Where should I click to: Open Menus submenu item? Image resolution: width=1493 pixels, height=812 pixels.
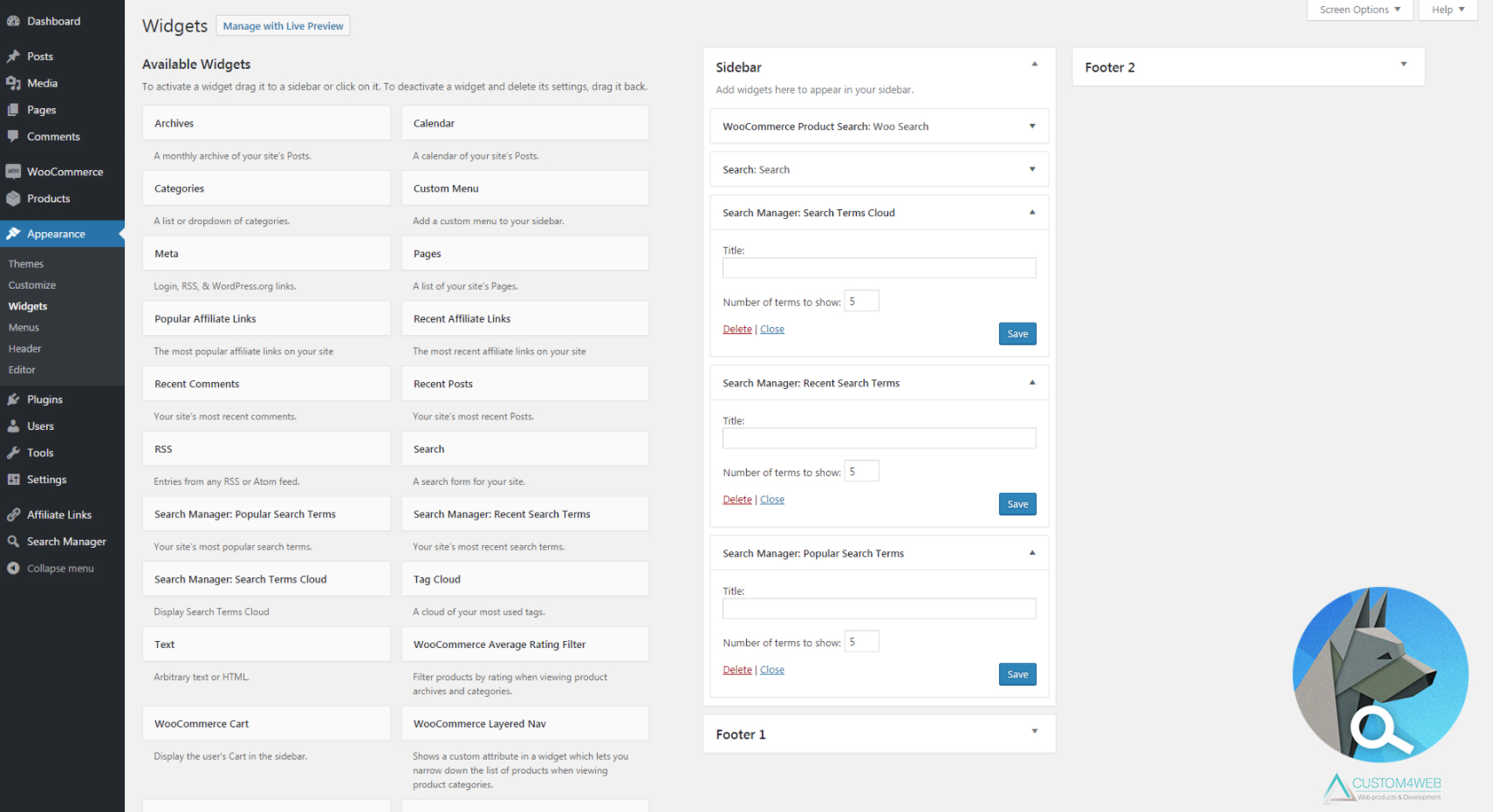tap(24, 327)
